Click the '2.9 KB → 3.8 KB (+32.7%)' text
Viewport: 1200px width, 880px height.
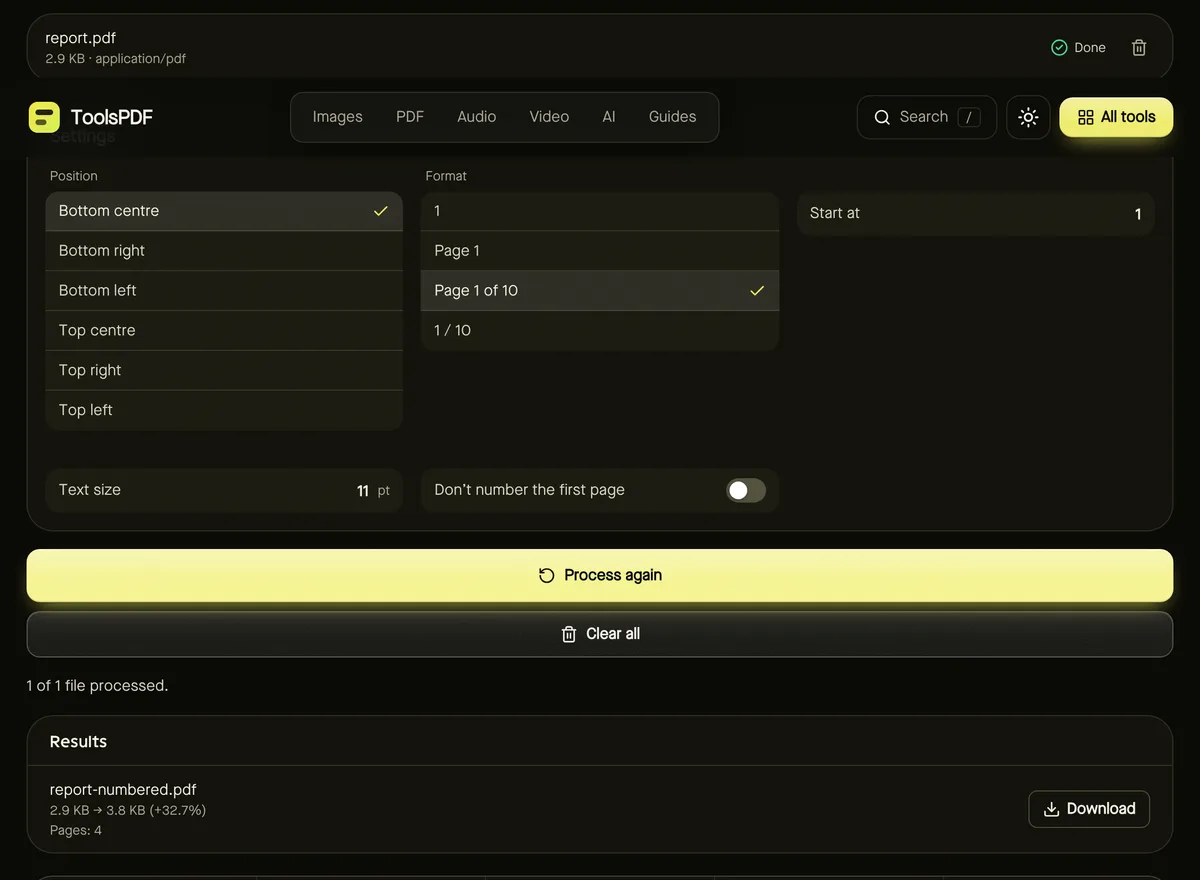128,810
